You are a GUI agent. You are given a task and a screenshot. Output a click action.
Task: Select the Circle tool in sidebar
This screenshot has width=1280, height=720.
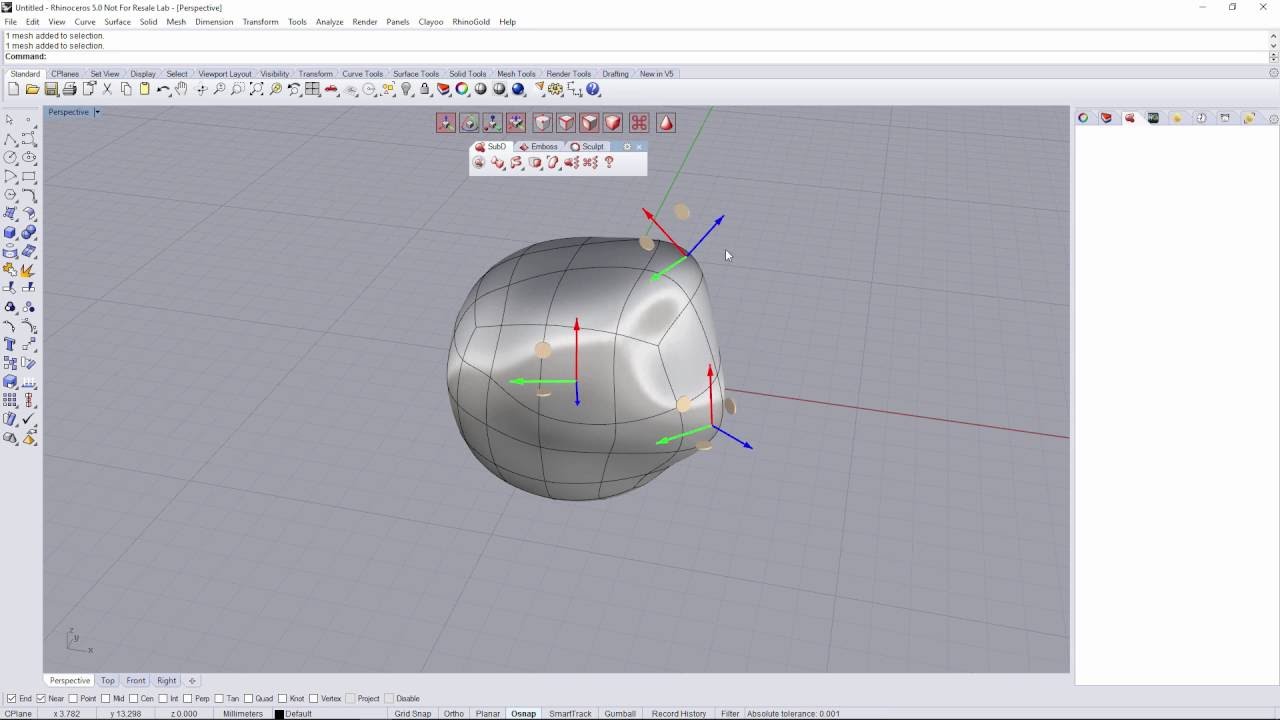click(10, 157)
